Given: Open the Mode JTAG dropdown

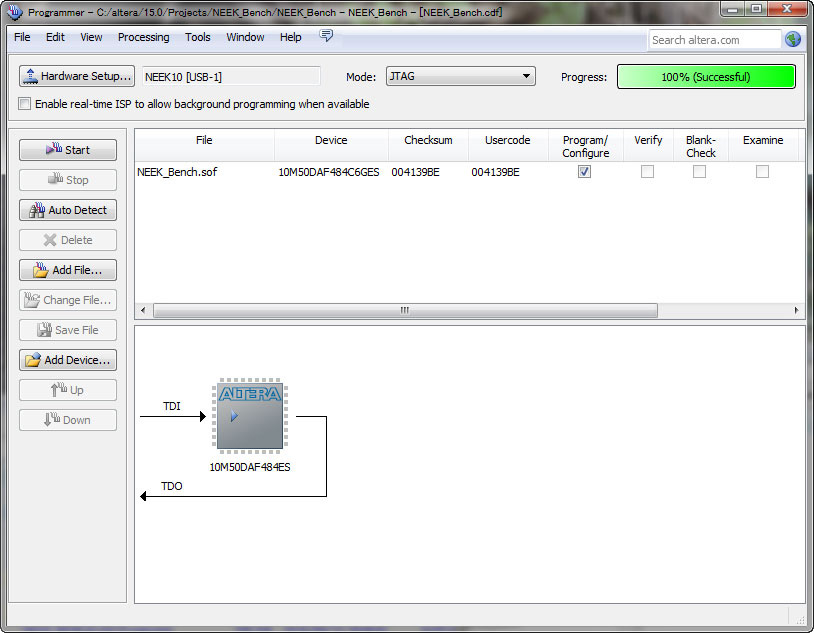Looking at the screenshot, I should pyautogui.click(x=460, y=76).
